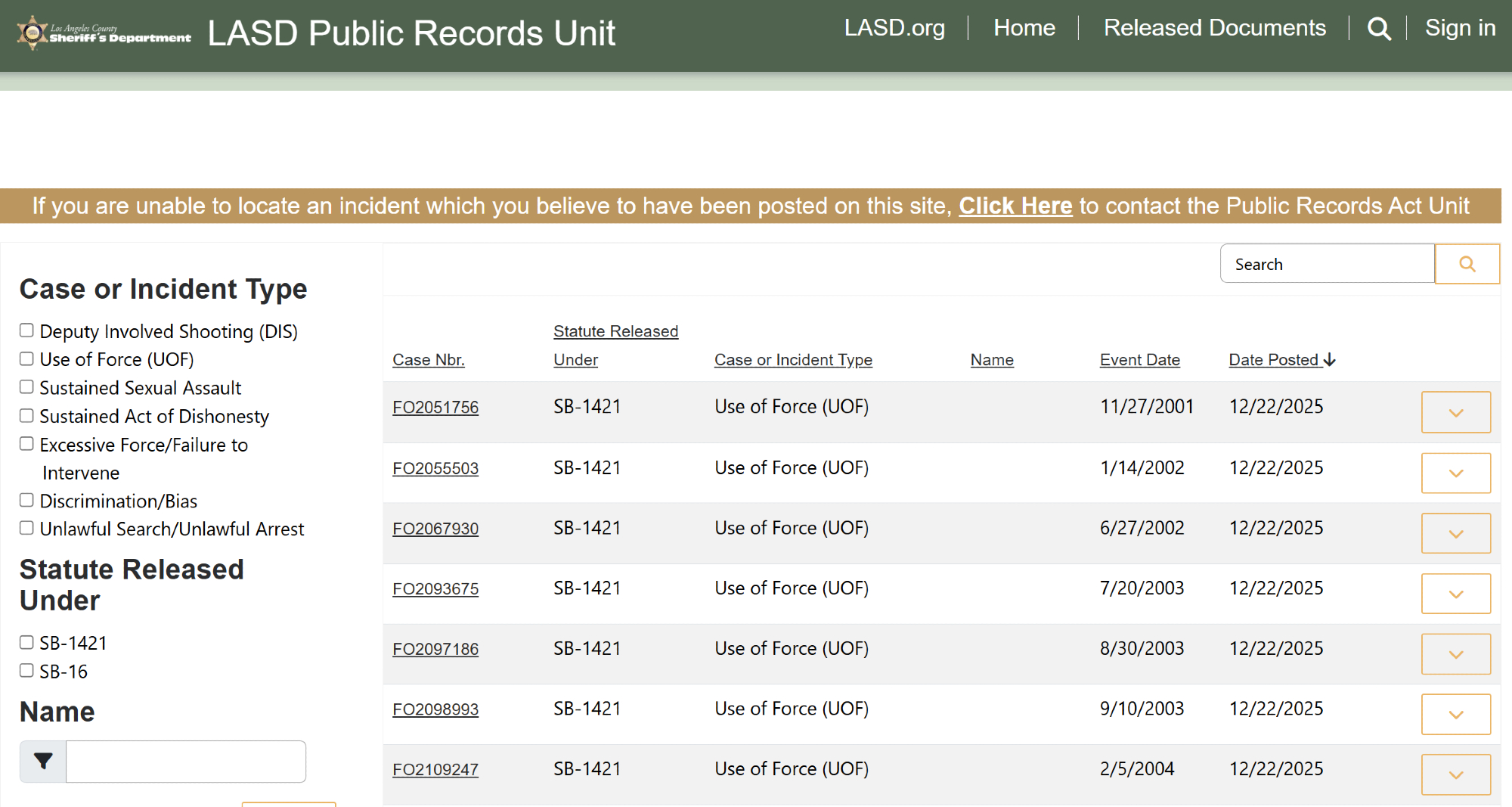The image size is (1512, 807).
Task: Expand row details for case FO2109247
Action: [x=1455, y=774]
